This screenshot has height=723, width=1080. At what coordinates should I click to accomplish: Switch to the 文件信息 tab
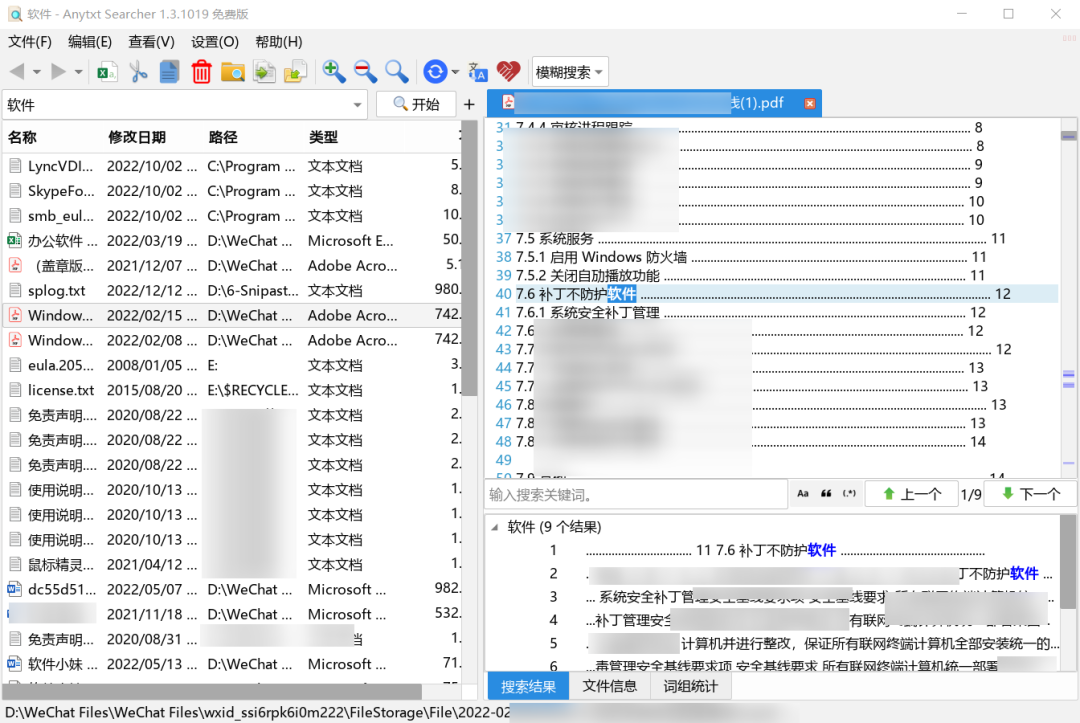(610, 686)
